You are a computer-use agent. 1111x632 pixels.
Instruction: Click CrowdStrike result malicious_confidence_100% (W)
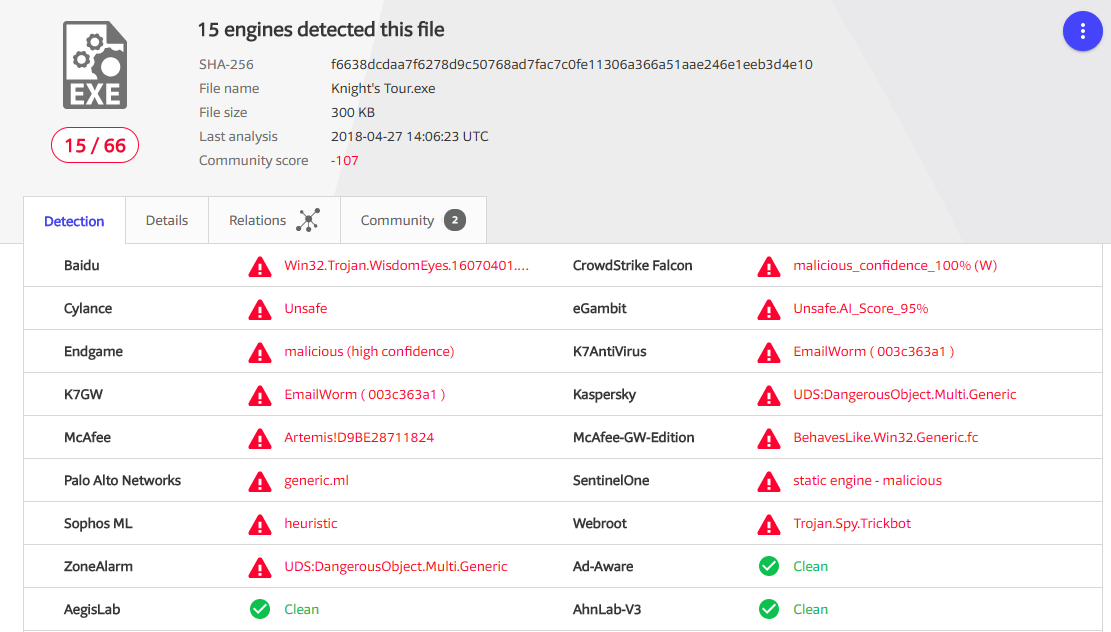pos(895,266)
